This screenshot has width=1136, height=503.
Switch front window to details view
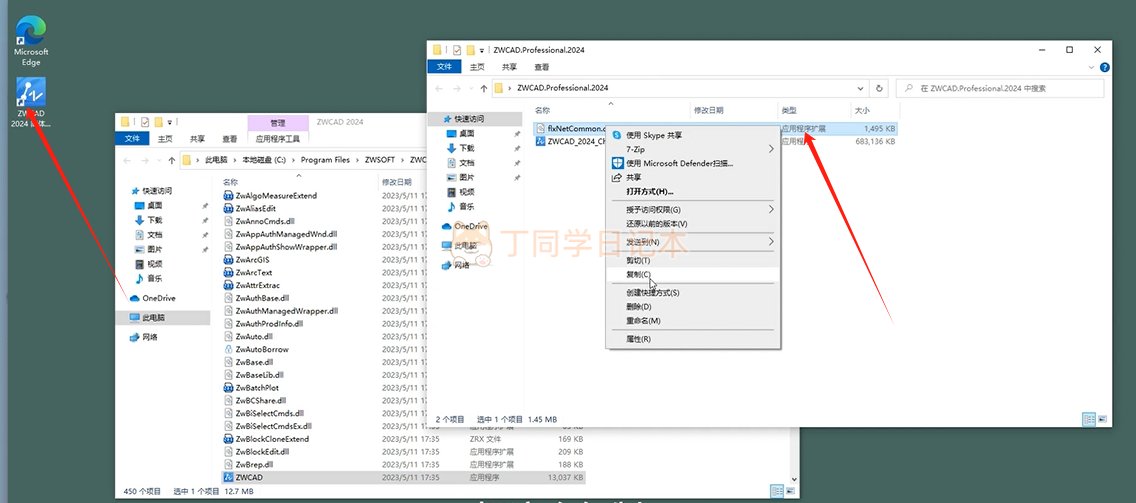click(1088, 419)
